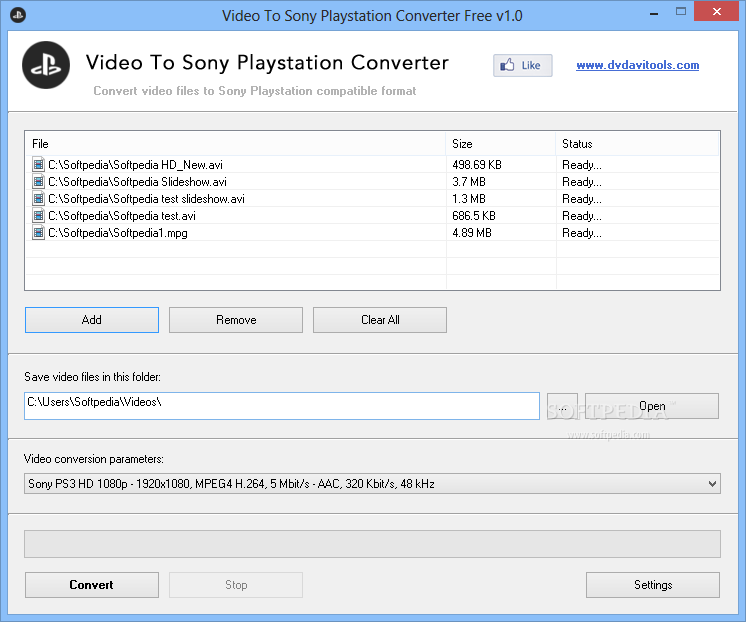Select row C:\Softpedia\Softpedia HD_New.avi
This screenshot has width=746, height=622.
373,165
